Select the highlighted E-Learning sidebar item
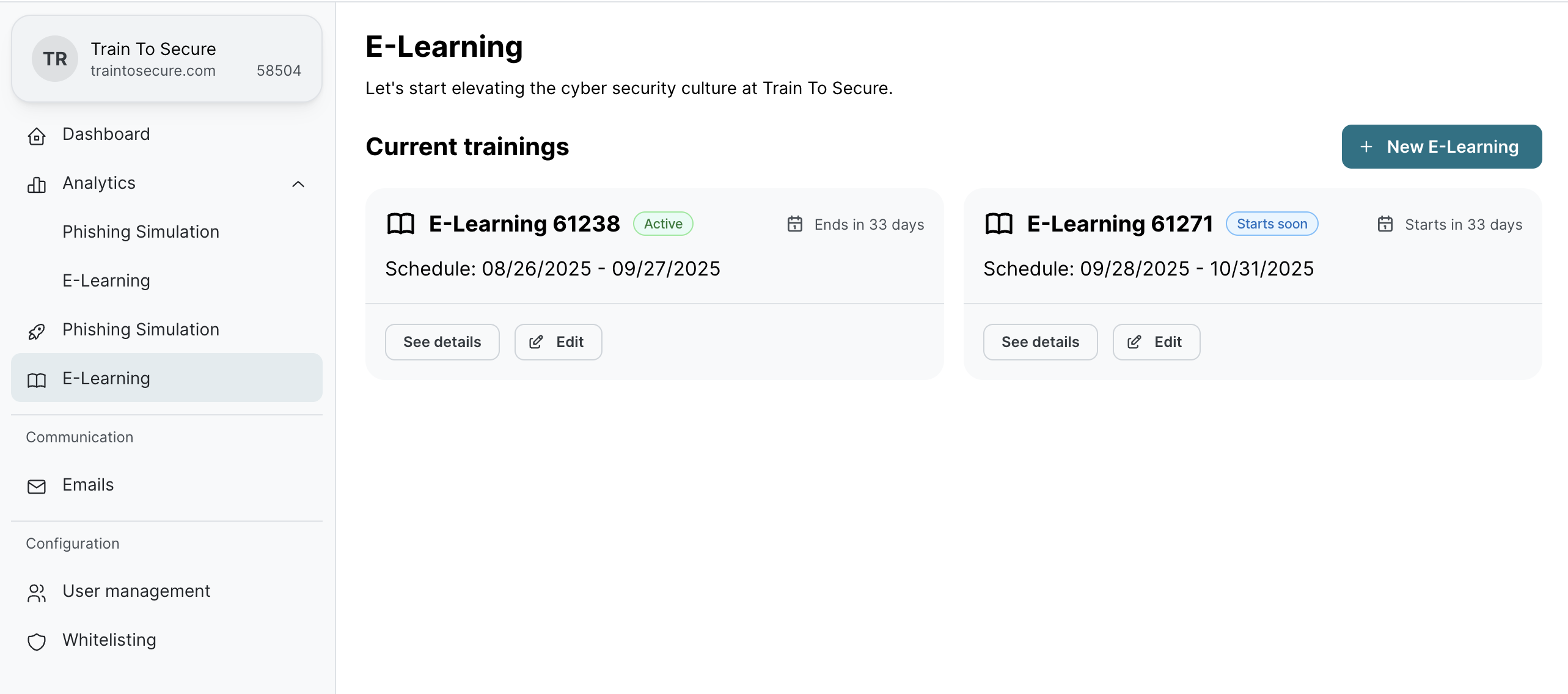1568x694 pixels. click(x=166, y=378)
